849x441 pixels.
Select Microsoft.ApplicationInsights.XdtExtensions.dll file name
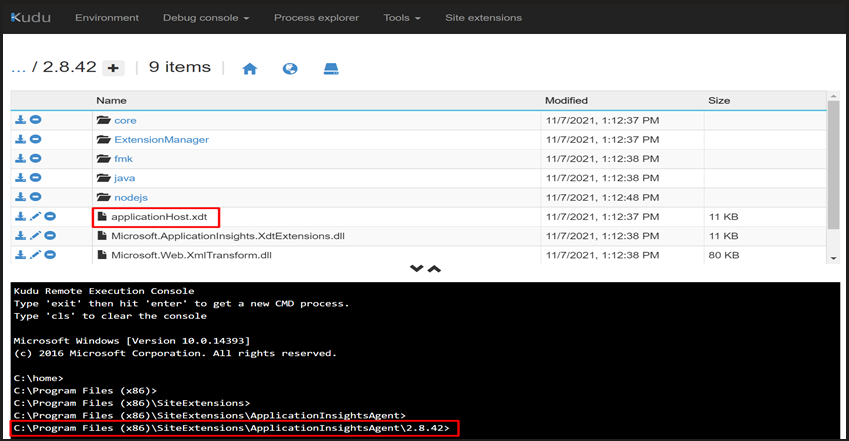[228, 236]
